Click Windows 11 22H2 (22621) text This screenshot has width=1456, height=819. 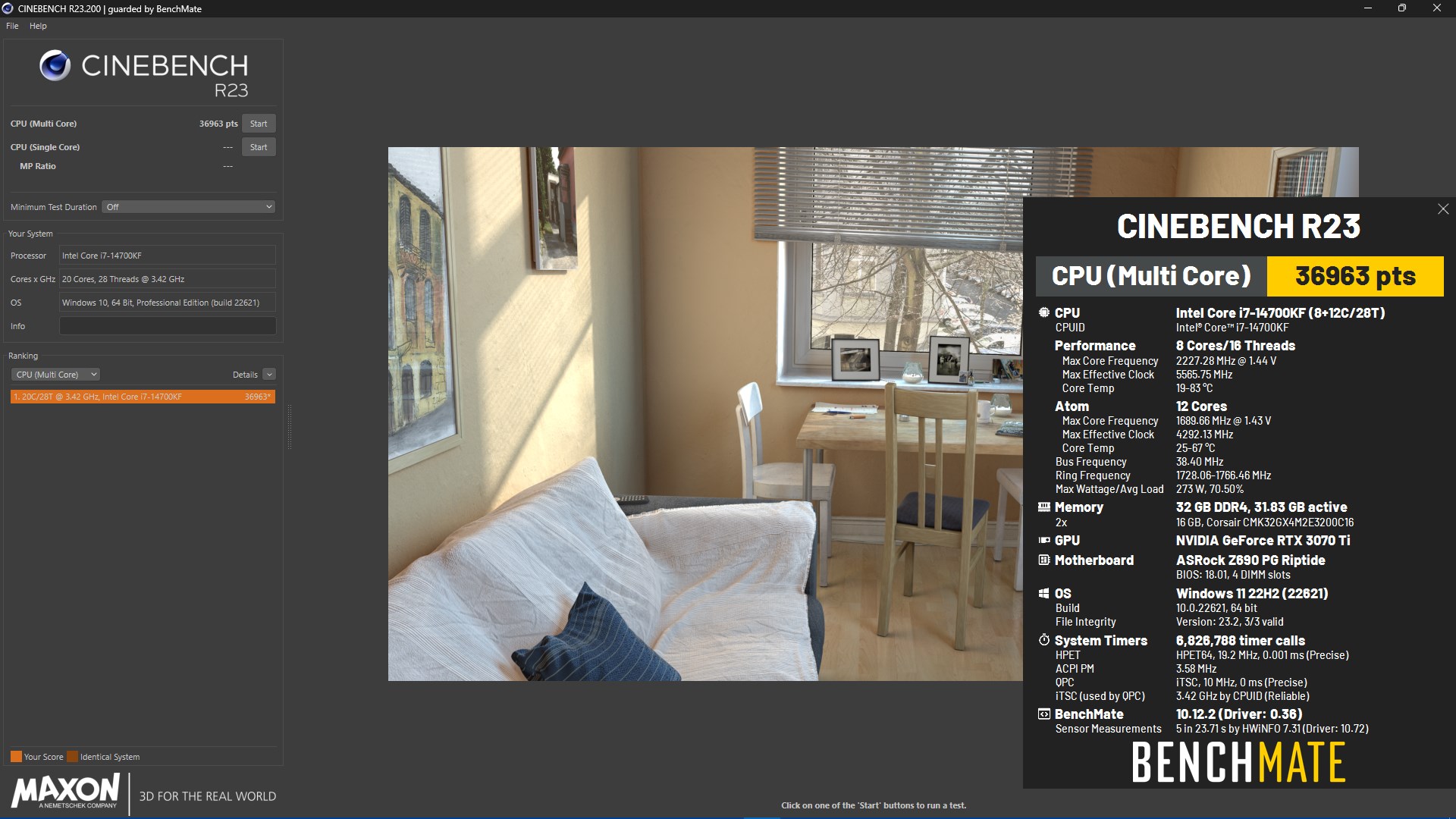pyautogui.click(x=1252, y=594)
